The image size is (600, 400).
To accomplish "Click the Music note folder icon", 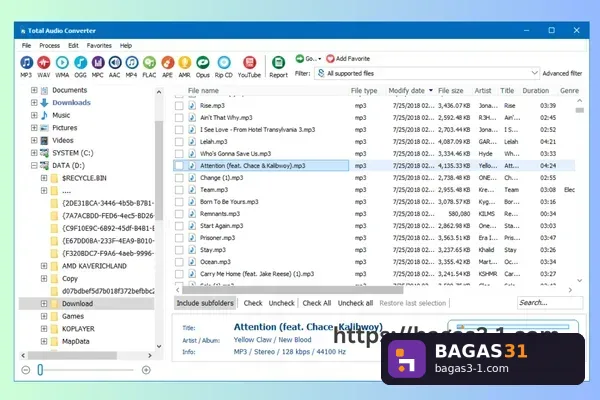I will 44,115.
